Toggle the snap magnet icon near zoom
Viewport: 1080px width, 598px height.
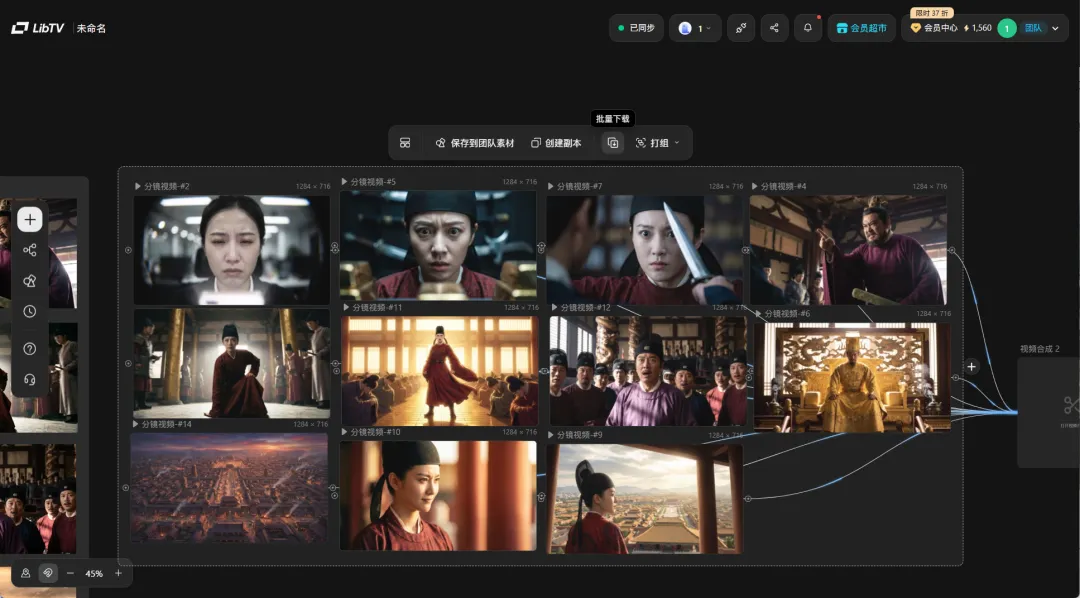click(x=48, y=573)
